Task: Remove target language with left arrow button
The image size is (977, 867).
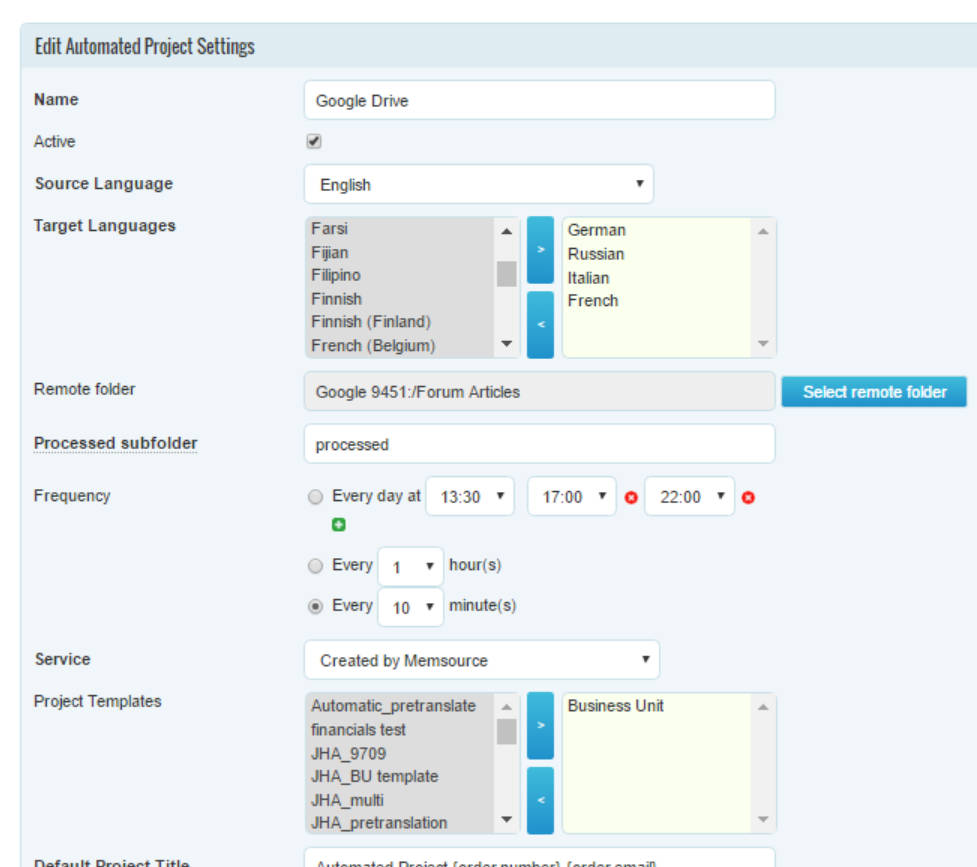Action: pos(540,324)
